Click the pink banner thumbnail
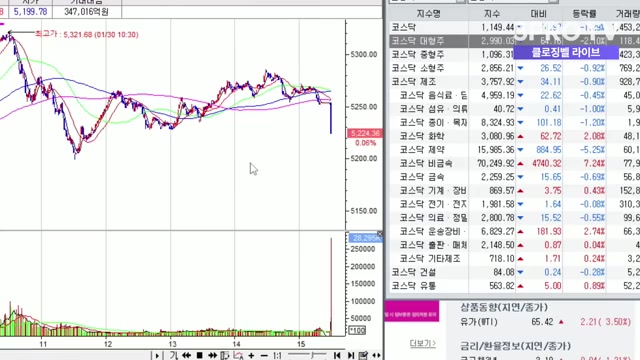Screen dimensions: 640x360 [412, 311]
